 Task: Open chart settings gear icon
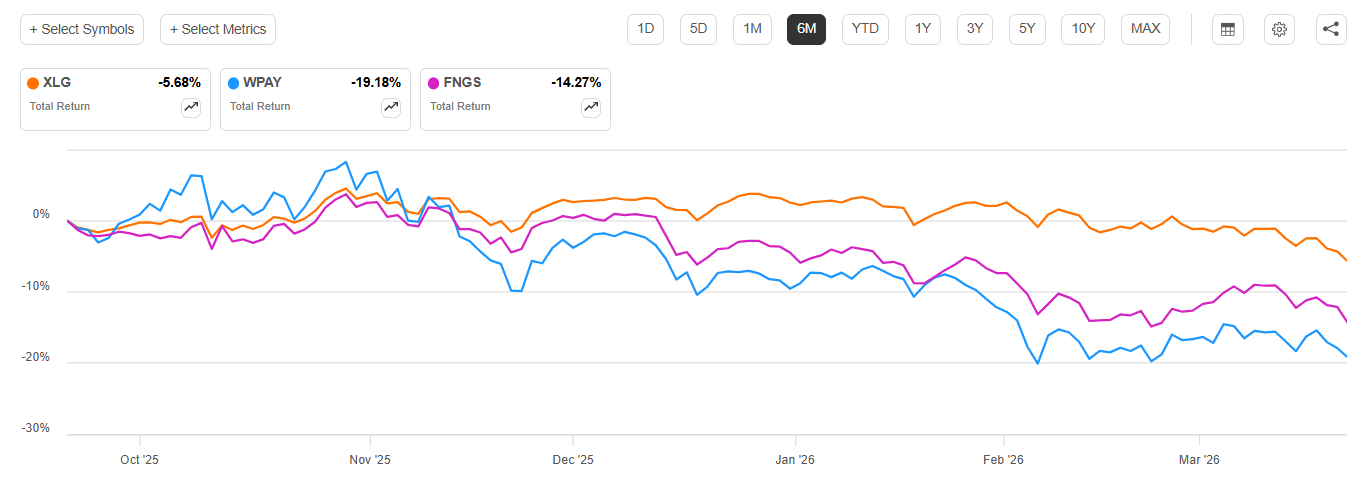click(x=1279, y=29)
